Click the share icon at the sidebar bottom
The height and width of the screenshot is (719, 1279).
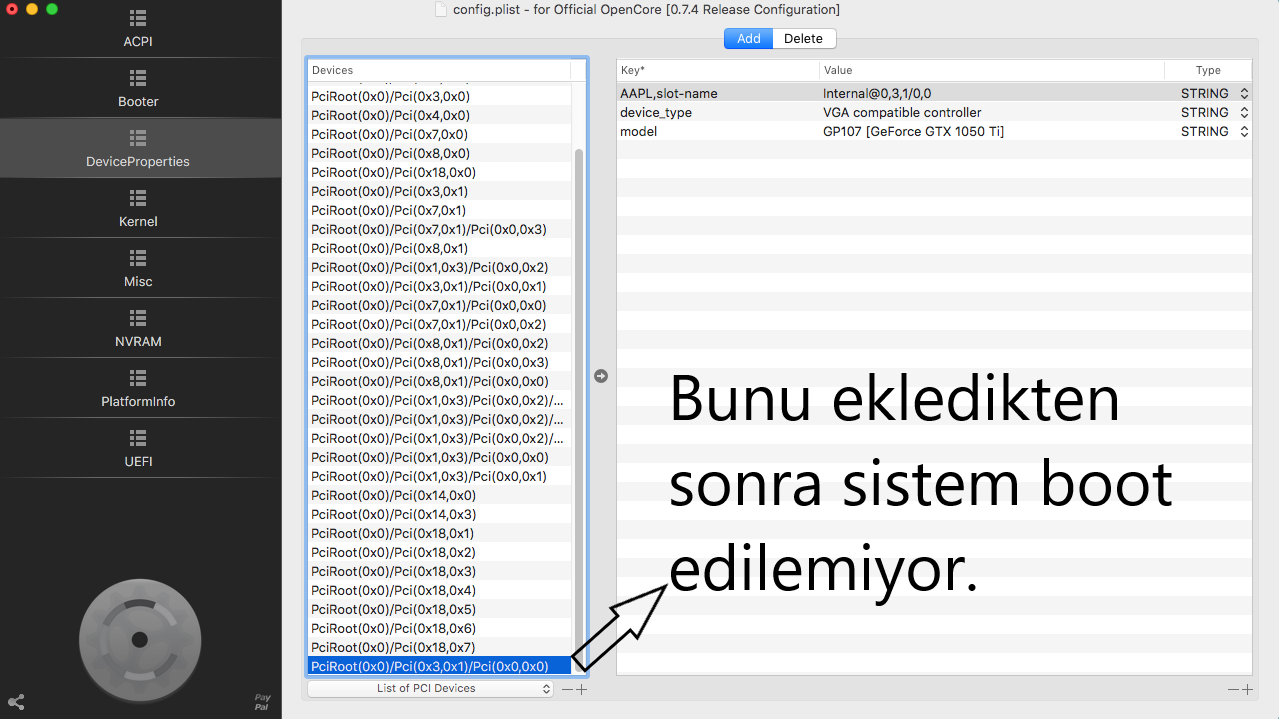coord(16,702)
